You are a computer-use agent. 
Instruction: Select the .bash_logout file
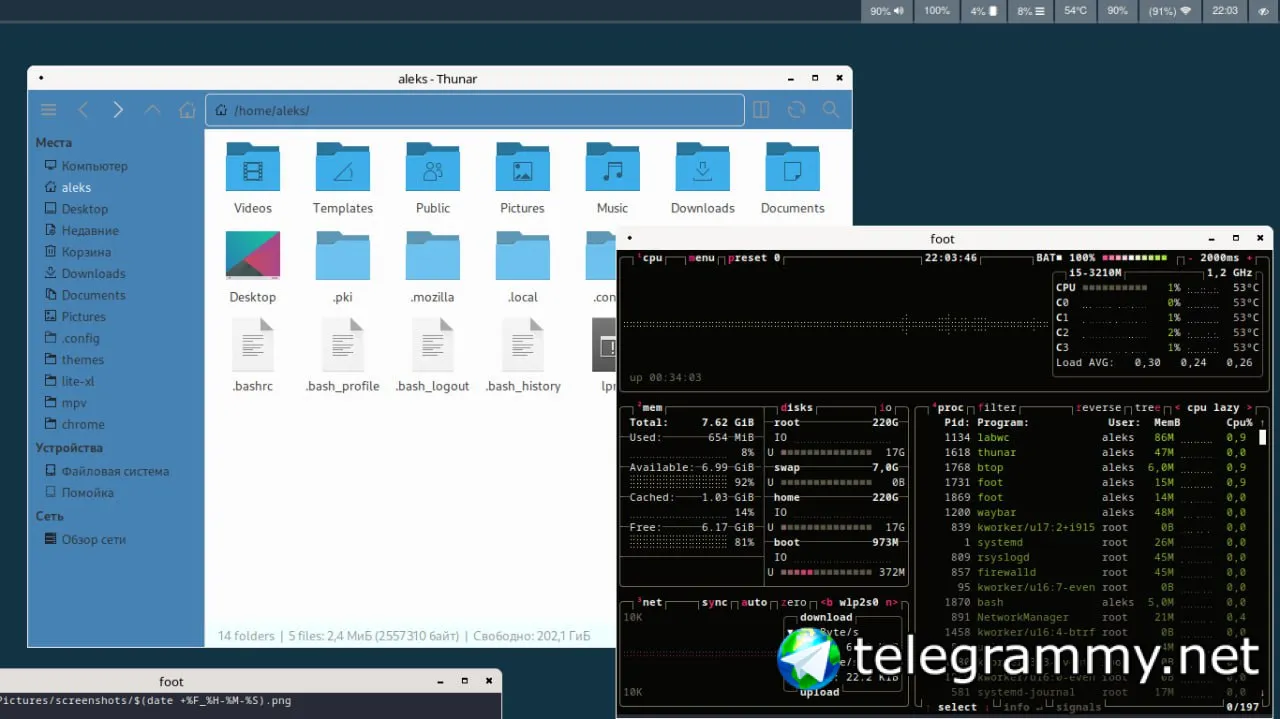tap(433, 345)
